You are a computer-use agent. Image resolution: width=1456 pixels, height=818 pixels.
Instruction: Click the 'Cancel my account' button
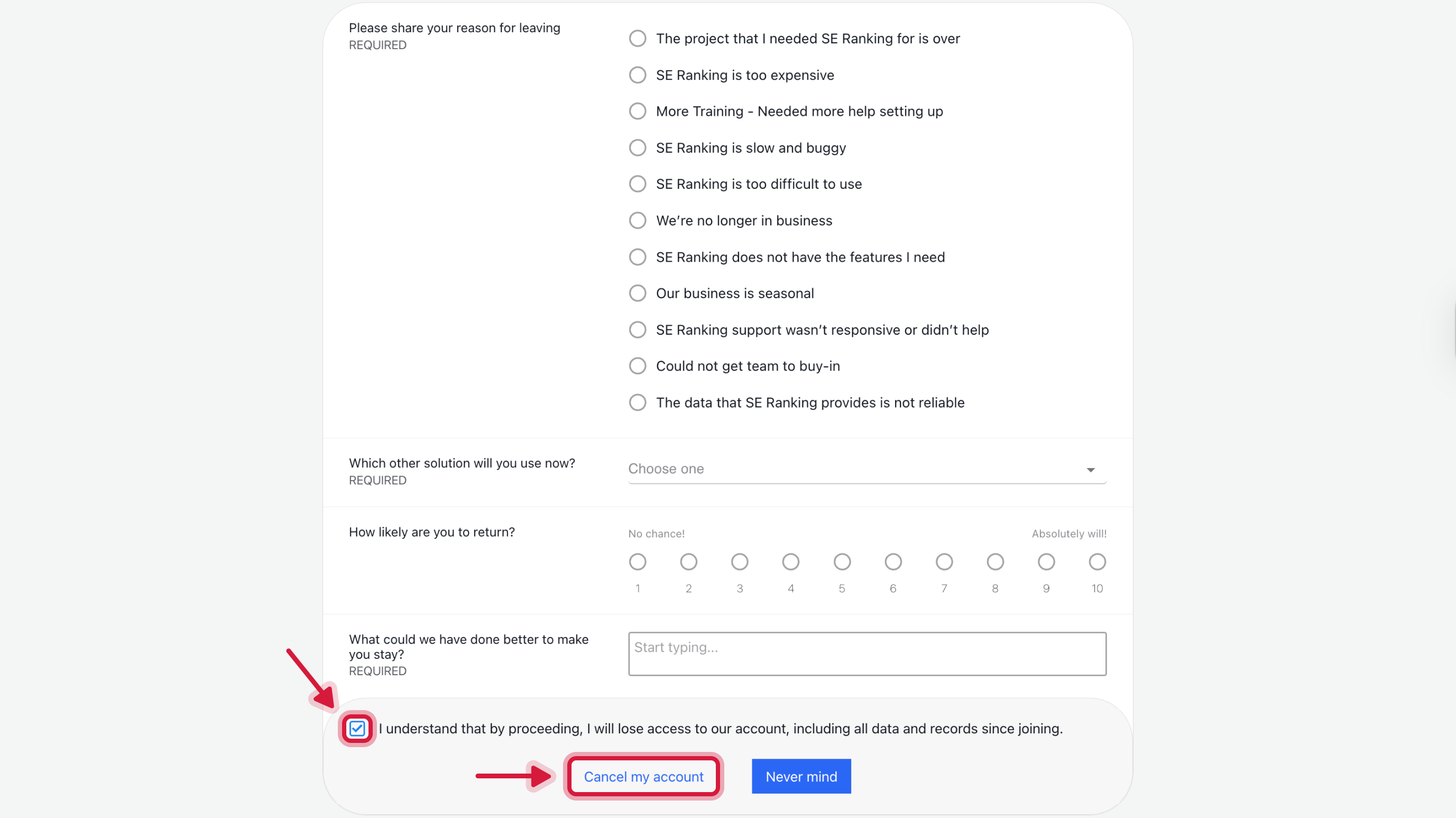[x=643, y=777]
